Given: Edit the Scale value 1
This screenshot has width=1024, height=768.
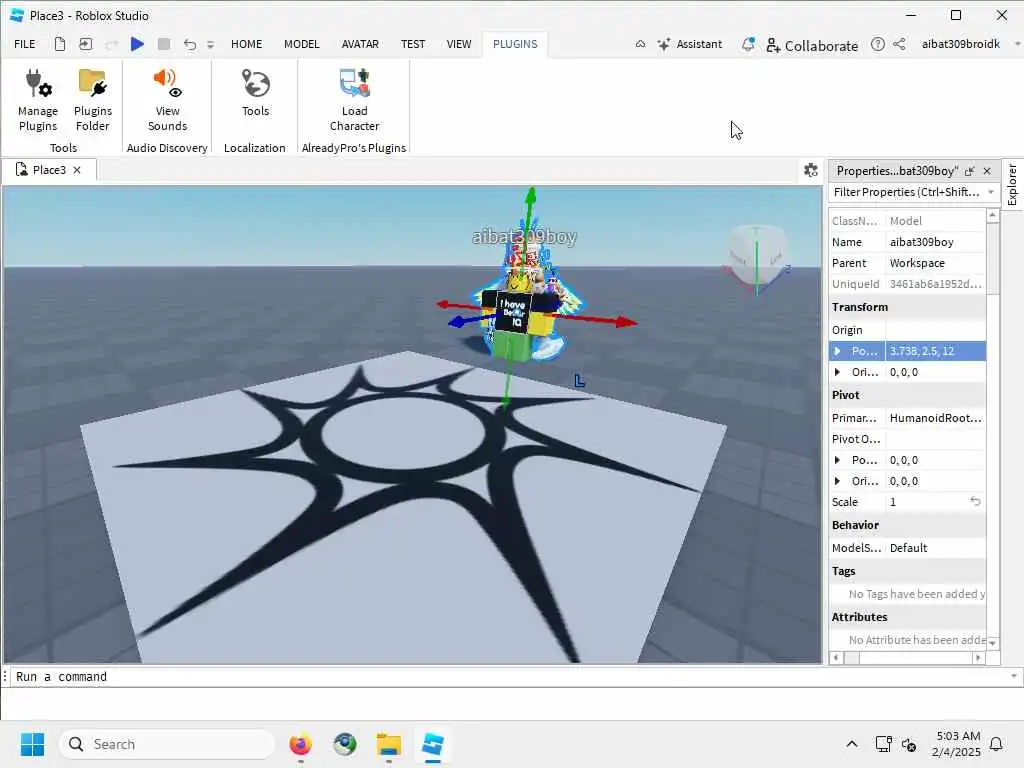Looking at the screenshot, I should pos(926,502).
